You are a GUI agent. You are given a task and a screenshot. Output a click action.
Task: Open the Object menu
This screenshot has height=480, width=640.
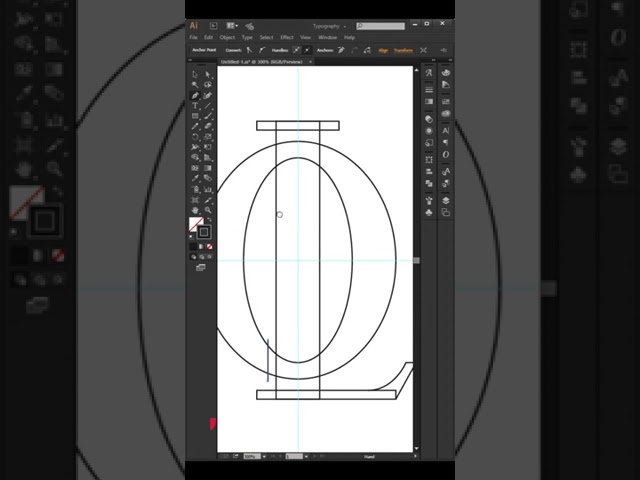pyautogui.click(x=227, y=37)
